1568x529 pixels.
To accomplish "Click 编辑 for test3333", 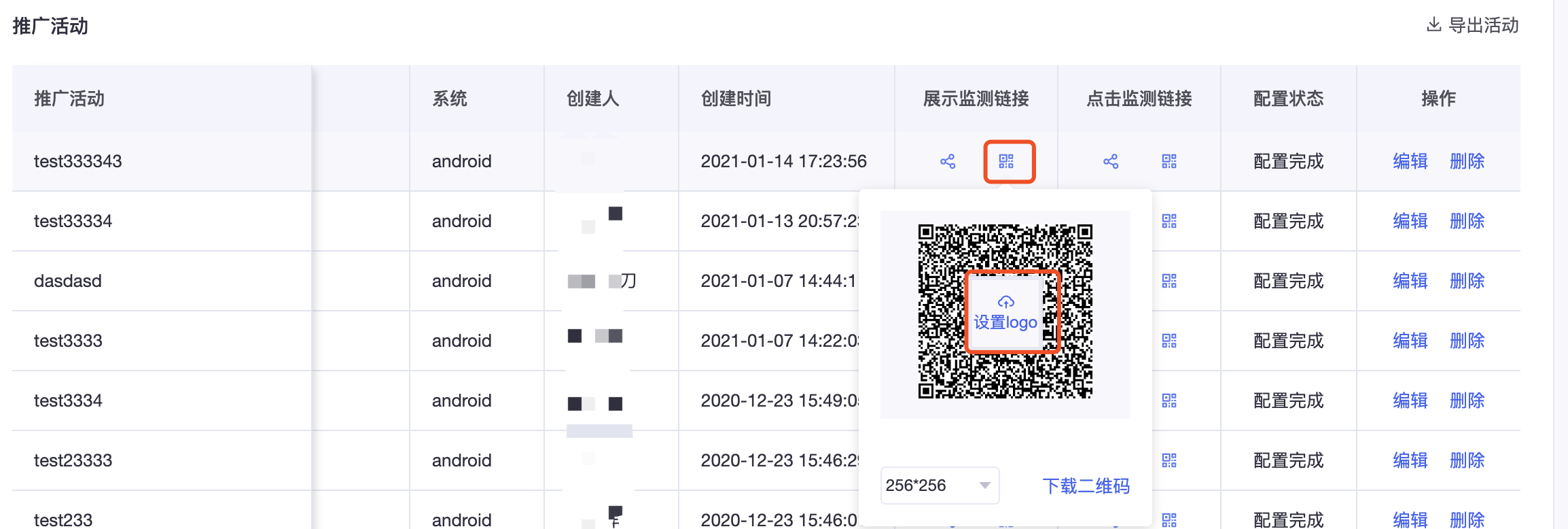I will point(1410,341).
